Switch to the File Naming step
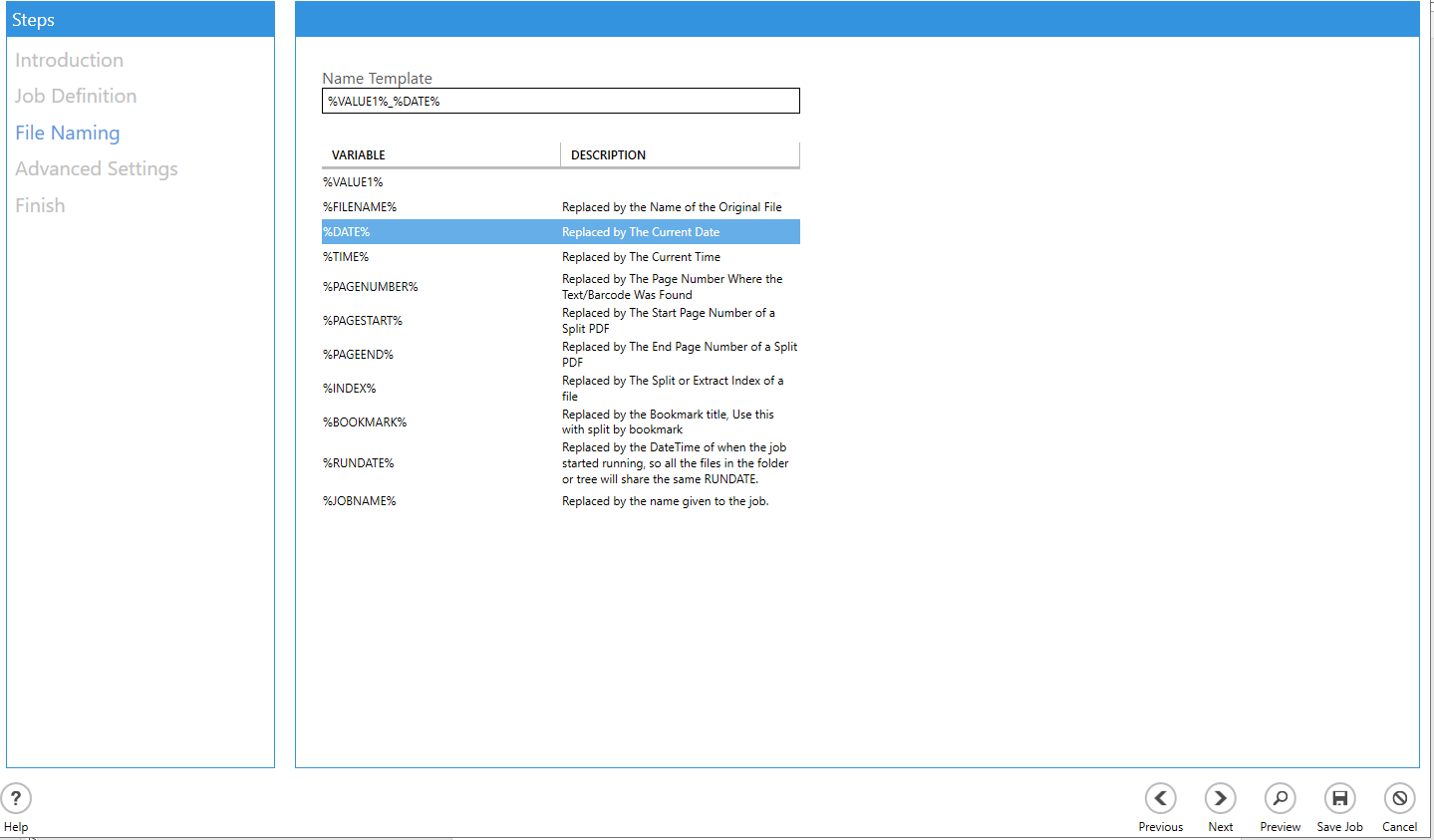This screenshot has height=840, width=1434. (x=67, y=133)
